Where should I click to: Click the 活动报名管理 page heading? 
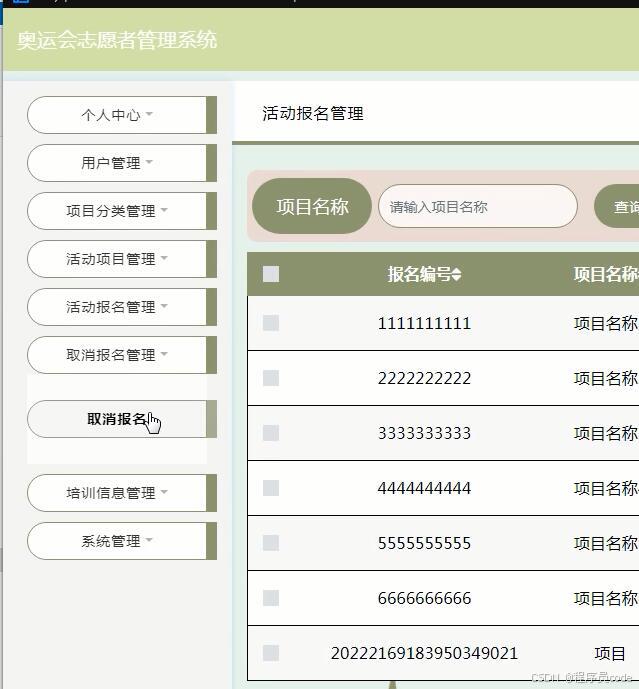tap(312, 113)
